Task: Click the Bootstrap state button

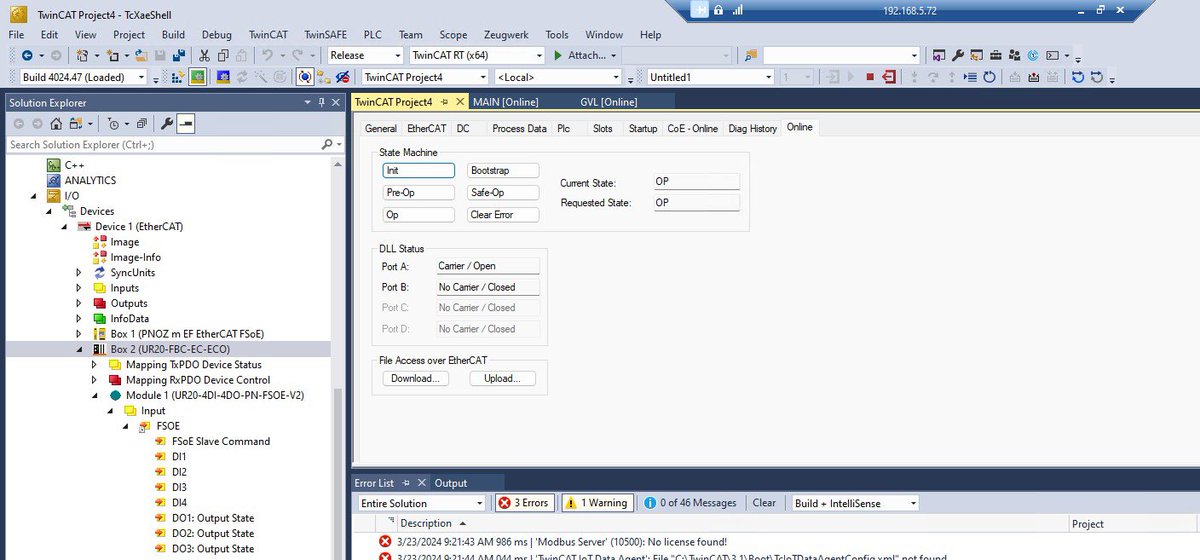Action: (x=503, y=170)
